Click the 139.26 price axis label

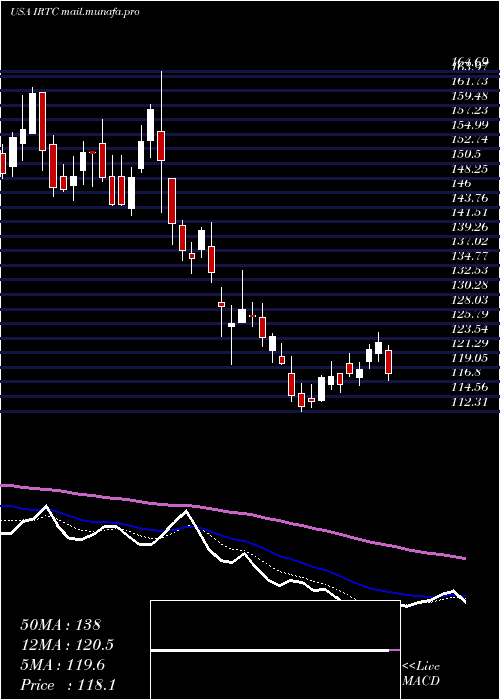[470, 227]
